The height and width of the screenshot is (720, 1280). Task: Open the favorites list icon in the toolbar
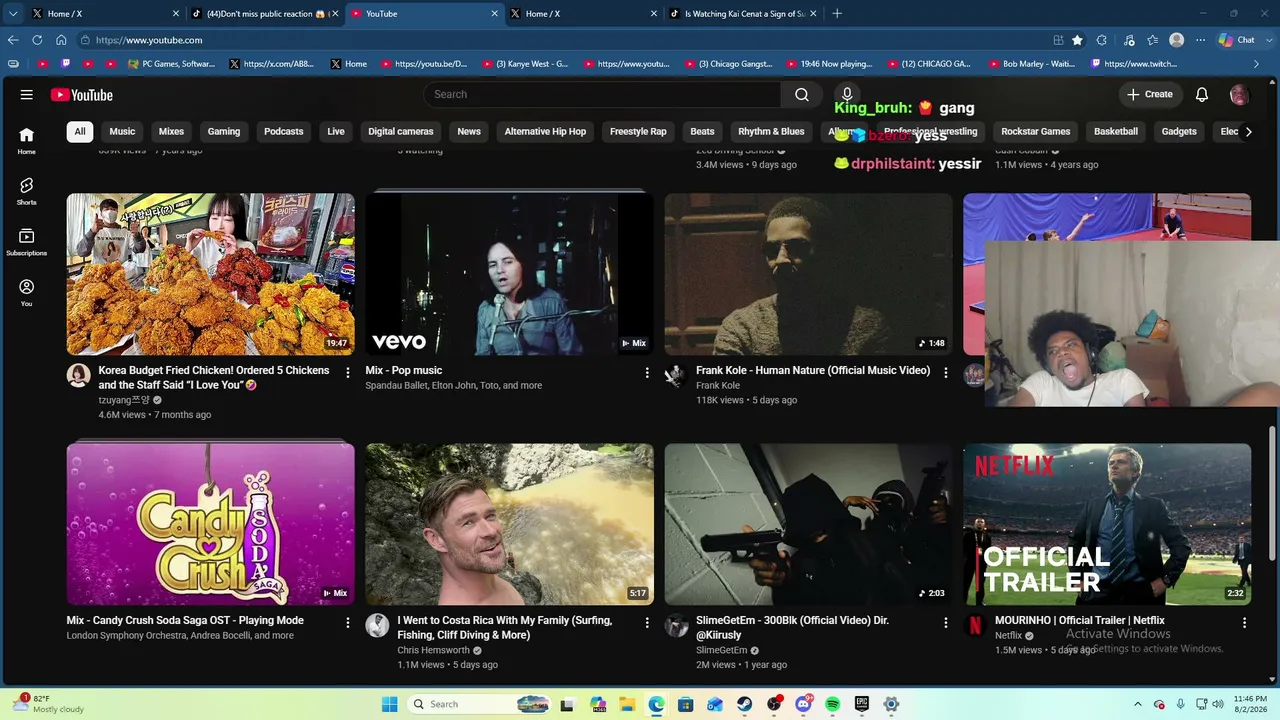1153,40
